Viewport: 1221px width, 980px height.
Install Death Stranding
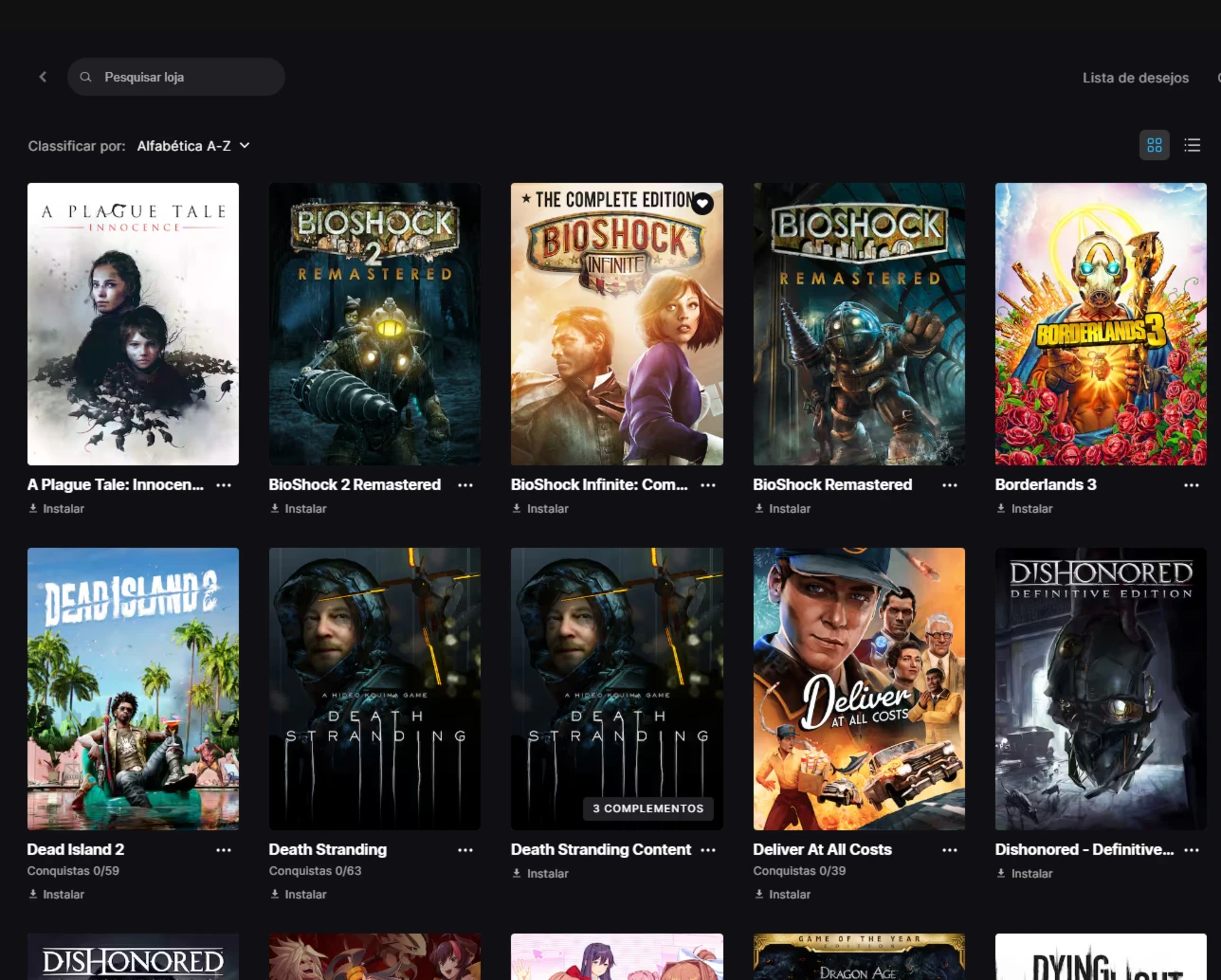(x=298, y=895)
